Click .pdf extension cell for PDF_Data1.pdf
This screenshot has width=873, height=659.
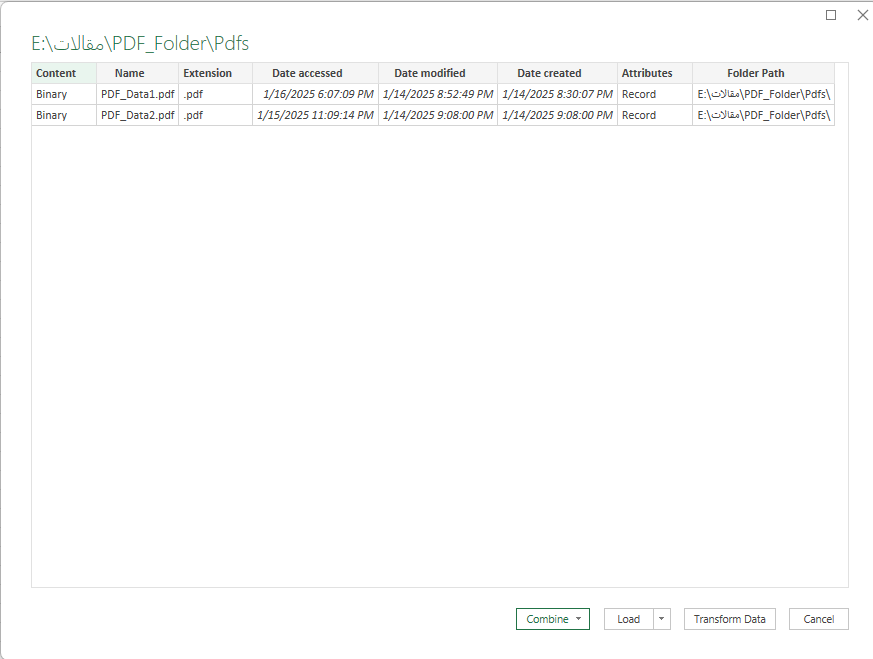pyautogui.click(x=215, y=94)
